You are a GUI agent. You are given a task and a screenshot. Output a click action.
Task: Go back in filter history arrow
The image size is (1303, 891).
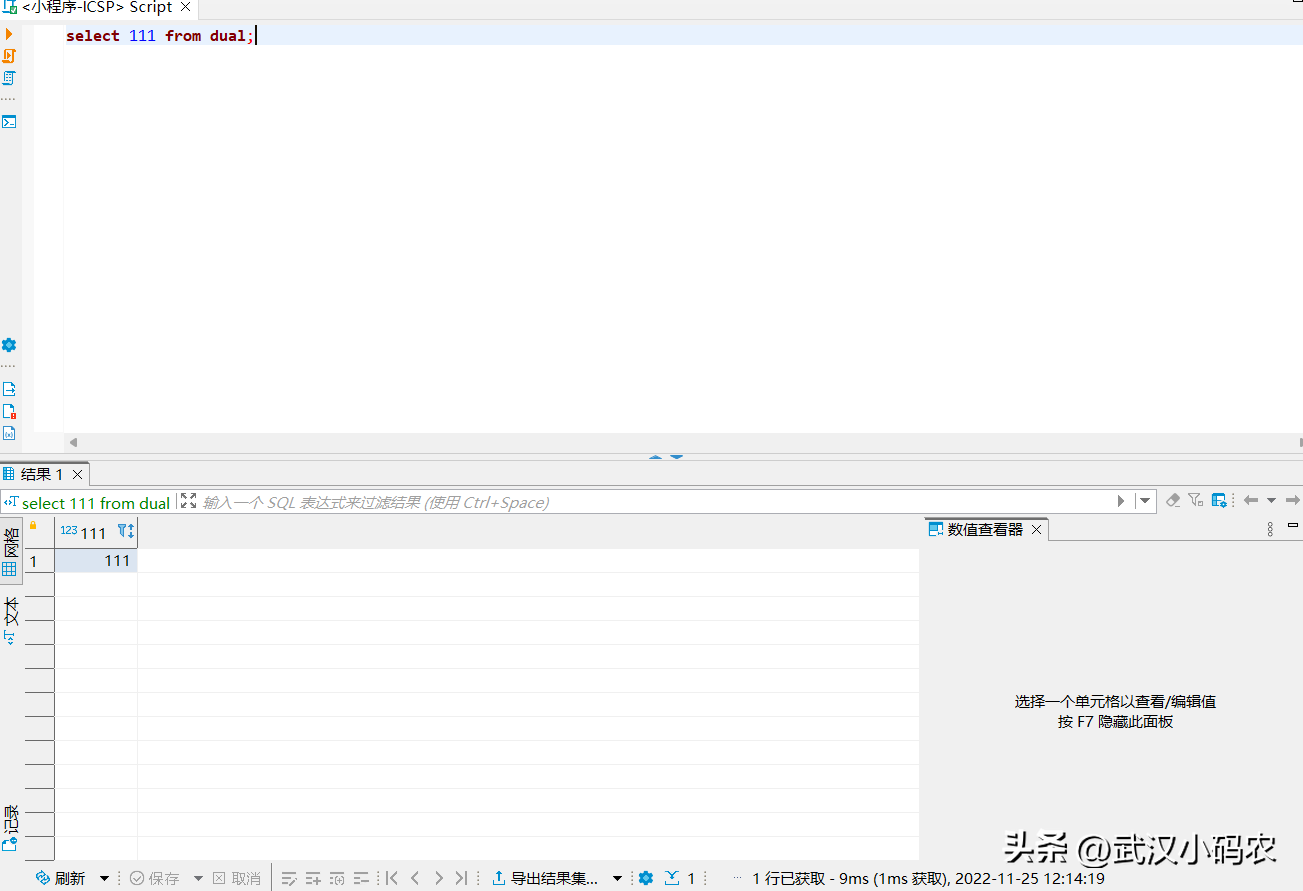pos(1250,500)
